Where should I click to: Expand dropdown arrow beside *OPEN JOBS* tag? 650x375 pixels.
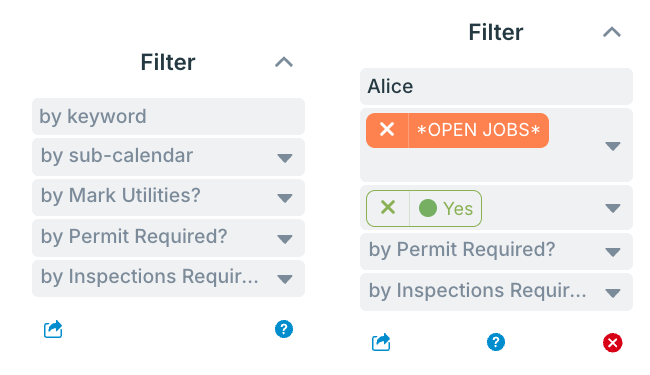pyautogui.click(x=613, y=146)
